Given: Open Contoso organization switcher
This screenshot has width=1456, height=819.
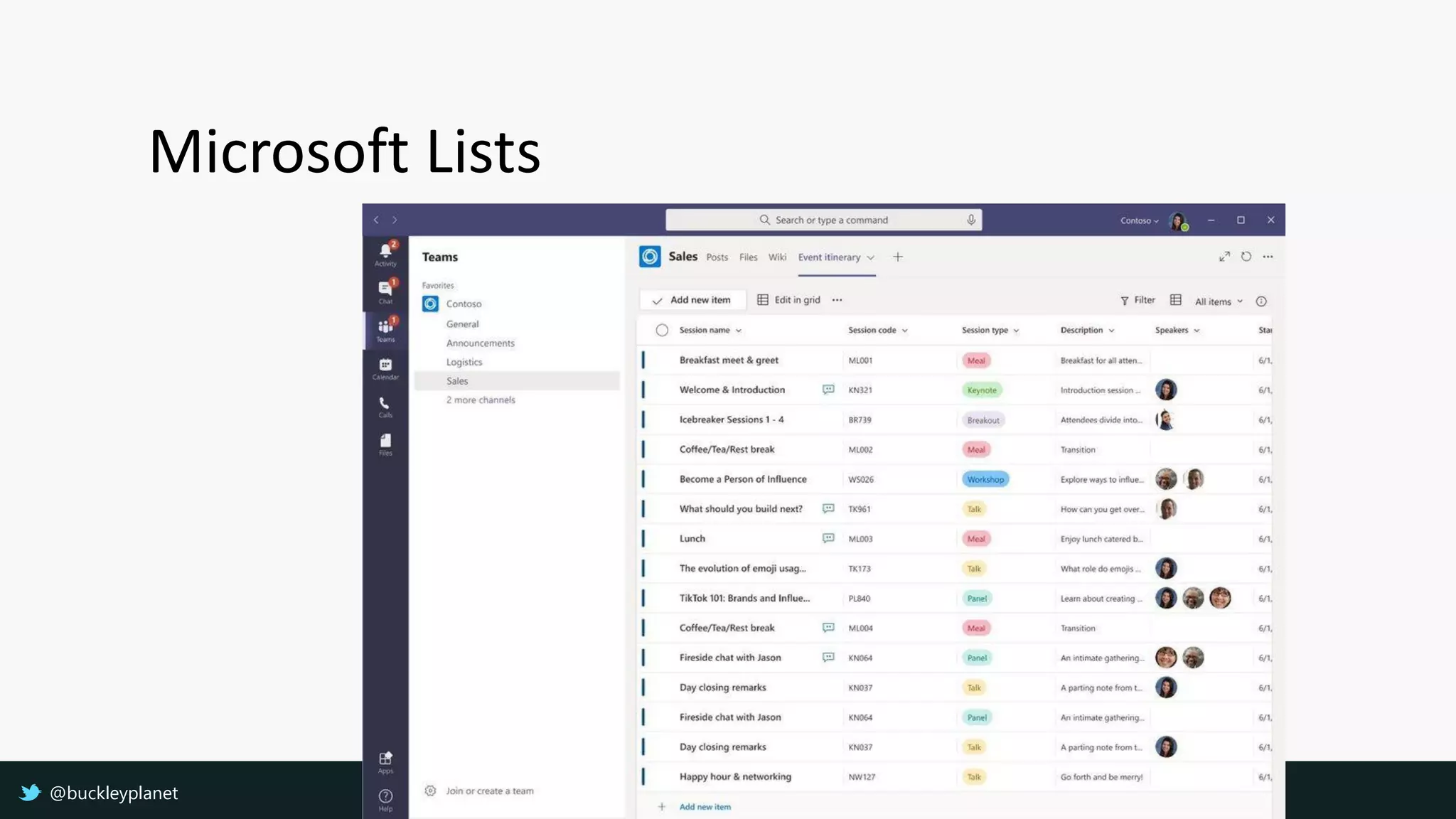Looking at the screenshot, I should [x=1139, y=220].
